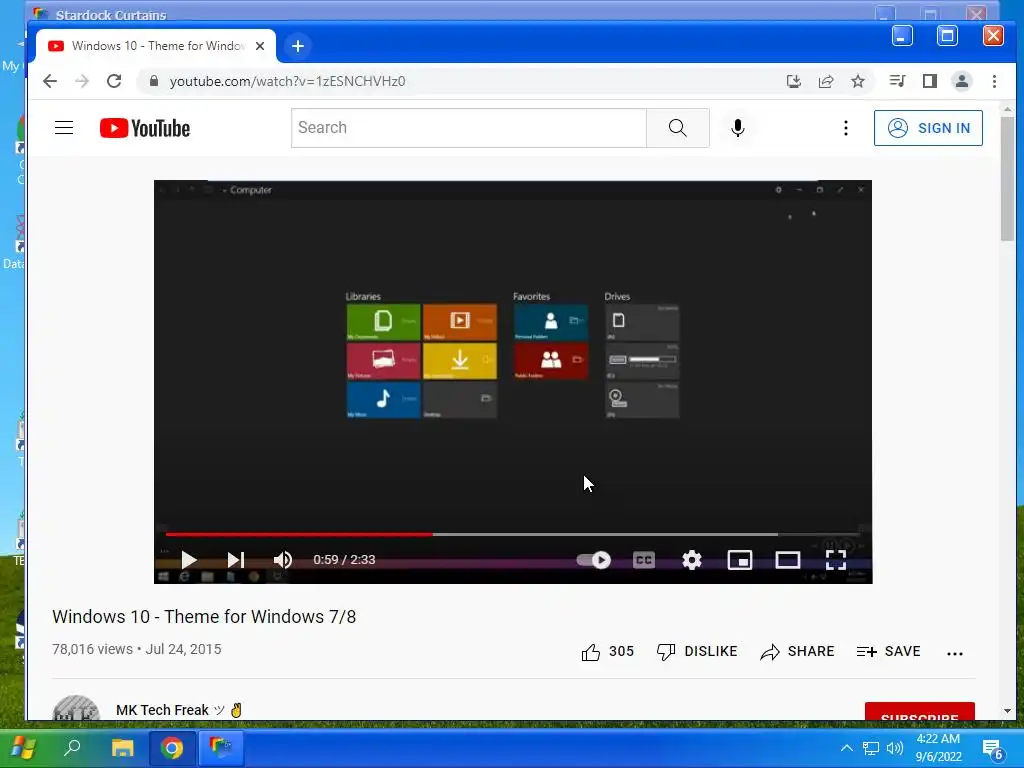Play the video

tap(189, 560)
